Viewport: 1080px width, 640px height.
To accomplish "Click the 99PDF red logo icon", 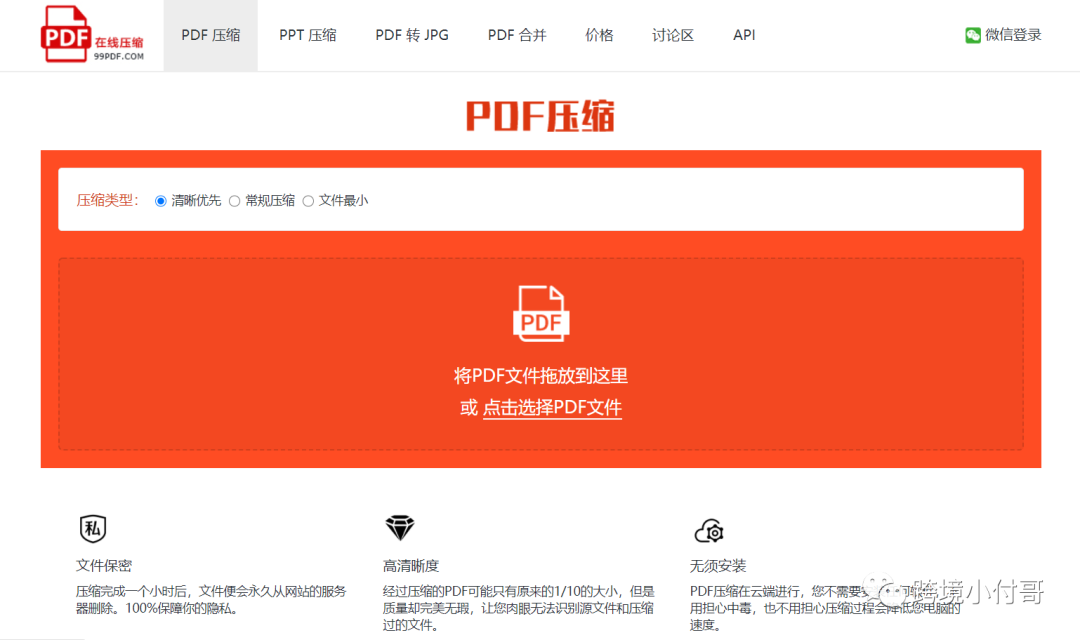I will (x=65, y=34).
